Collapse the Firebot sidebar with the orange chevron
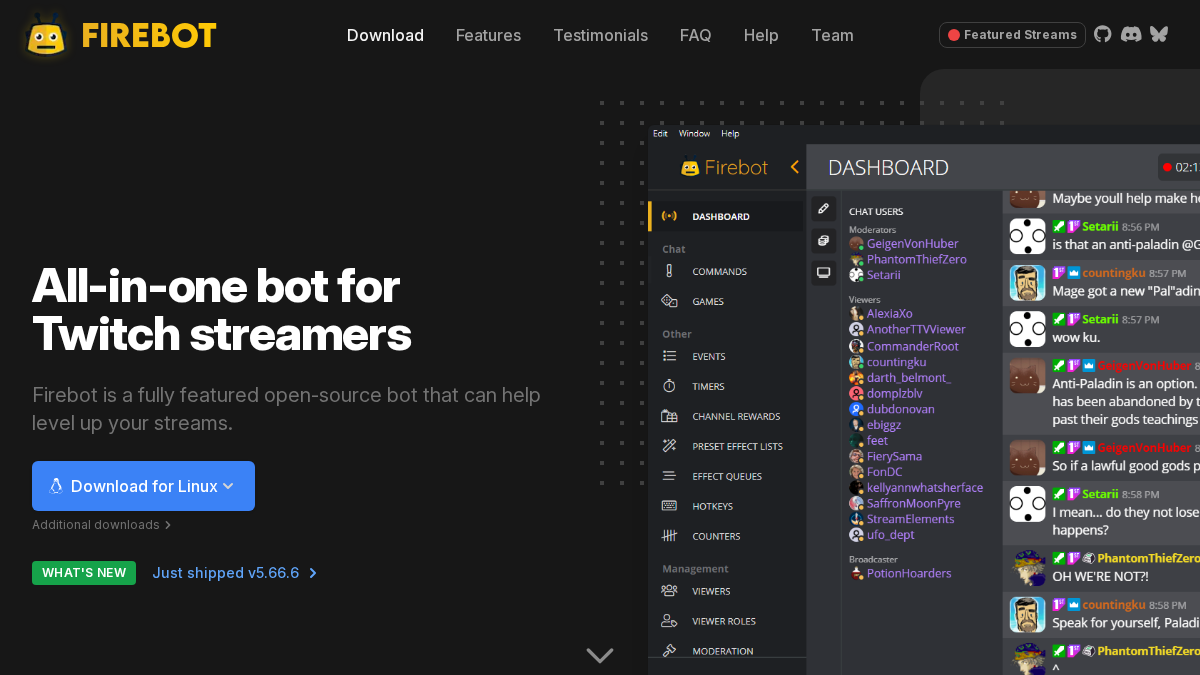Screen dimensions: 1200x675 (x=795, y=167)
